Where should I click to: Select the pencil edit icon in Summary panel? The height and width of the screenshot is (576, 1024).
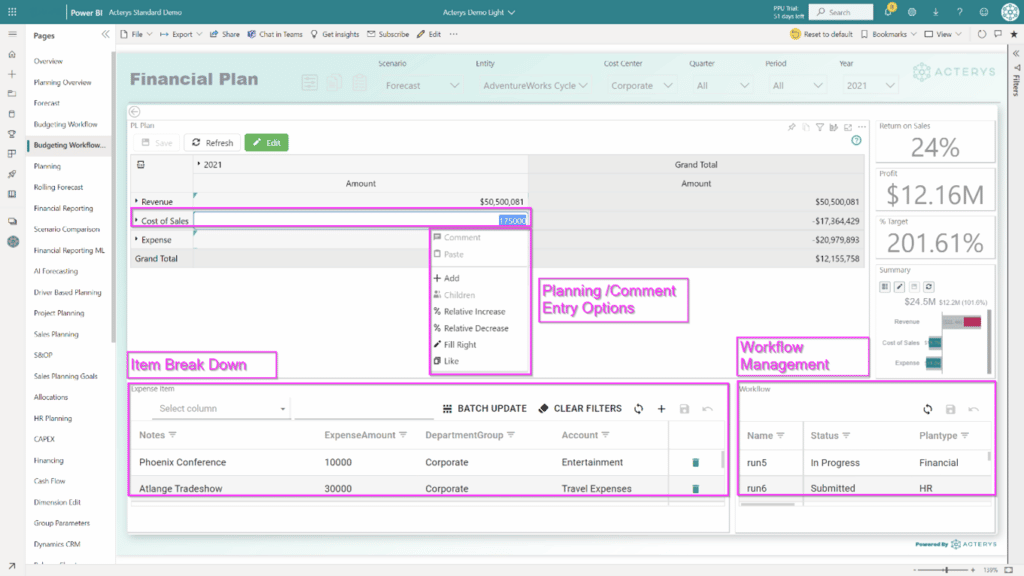[x=899, y=286]
